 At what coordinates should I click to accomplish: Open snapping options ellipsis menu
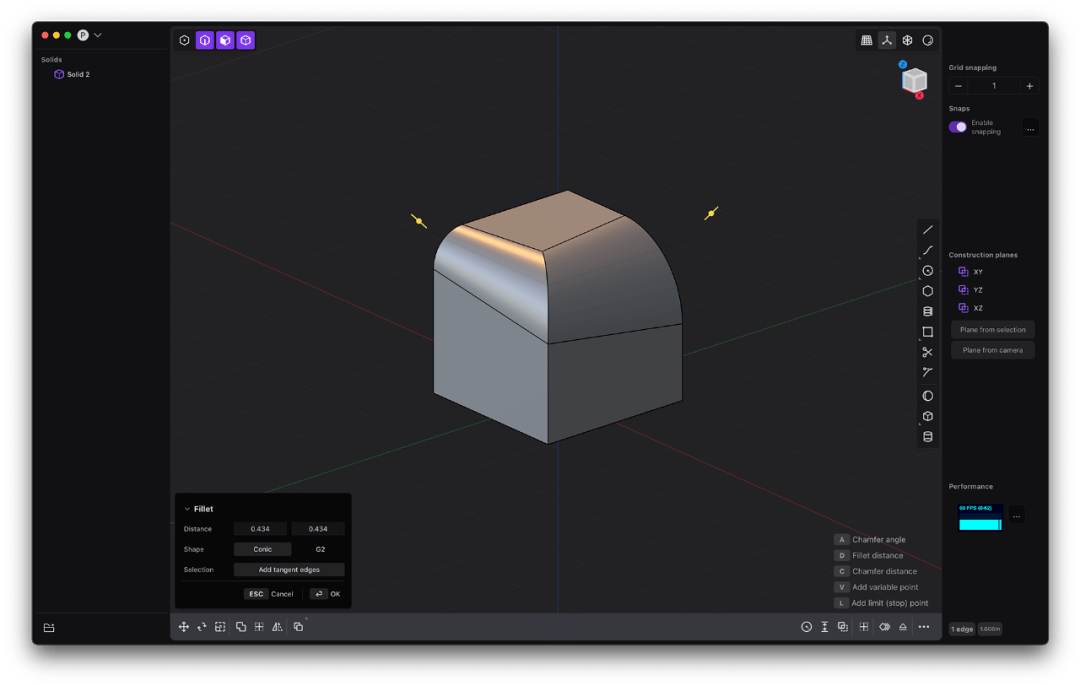tap(1030, 127)
